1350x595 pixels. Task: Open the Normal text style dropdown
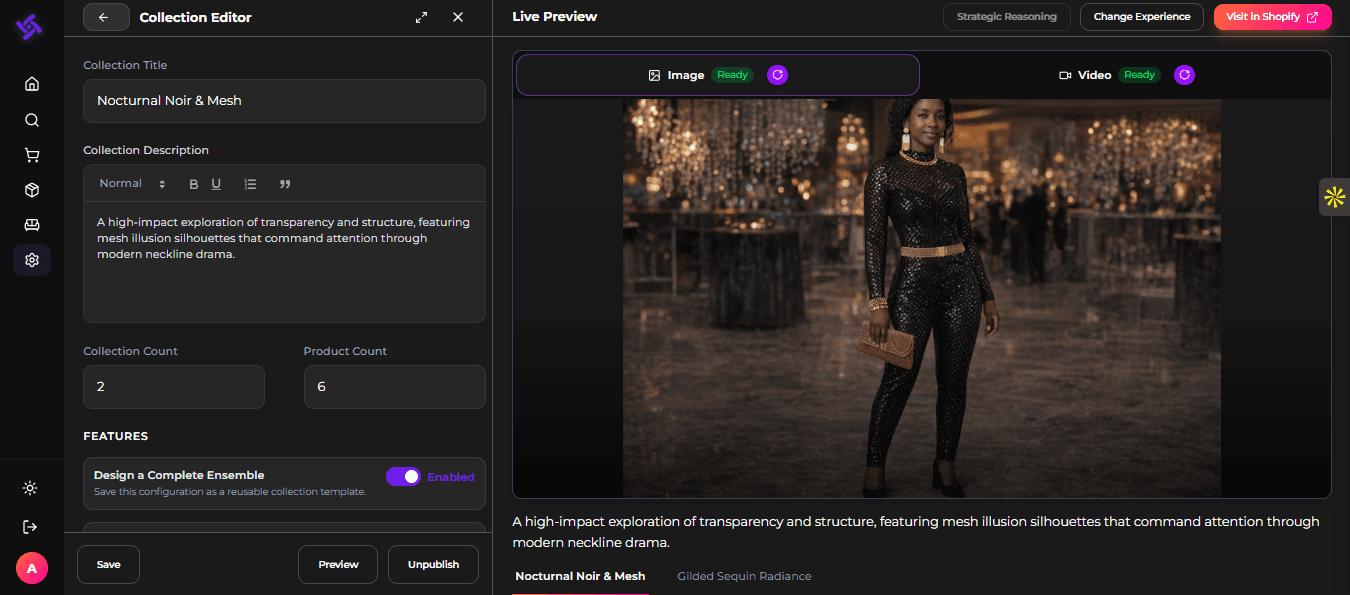[133, 184]
